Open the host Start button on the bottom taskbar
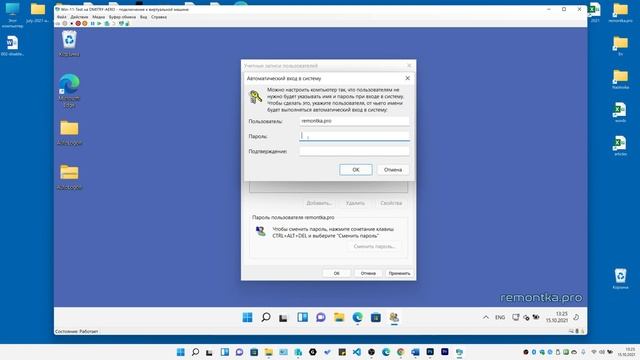This screenshot has width=640, height=360. point(180,352)
